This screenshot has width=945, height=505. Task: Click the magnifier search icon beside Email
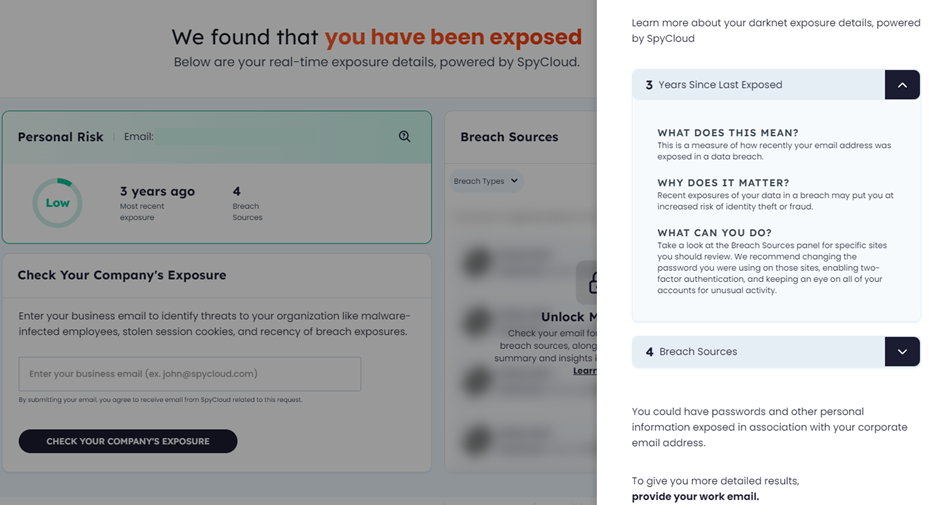pyautogui.click(x=404, y=137)
